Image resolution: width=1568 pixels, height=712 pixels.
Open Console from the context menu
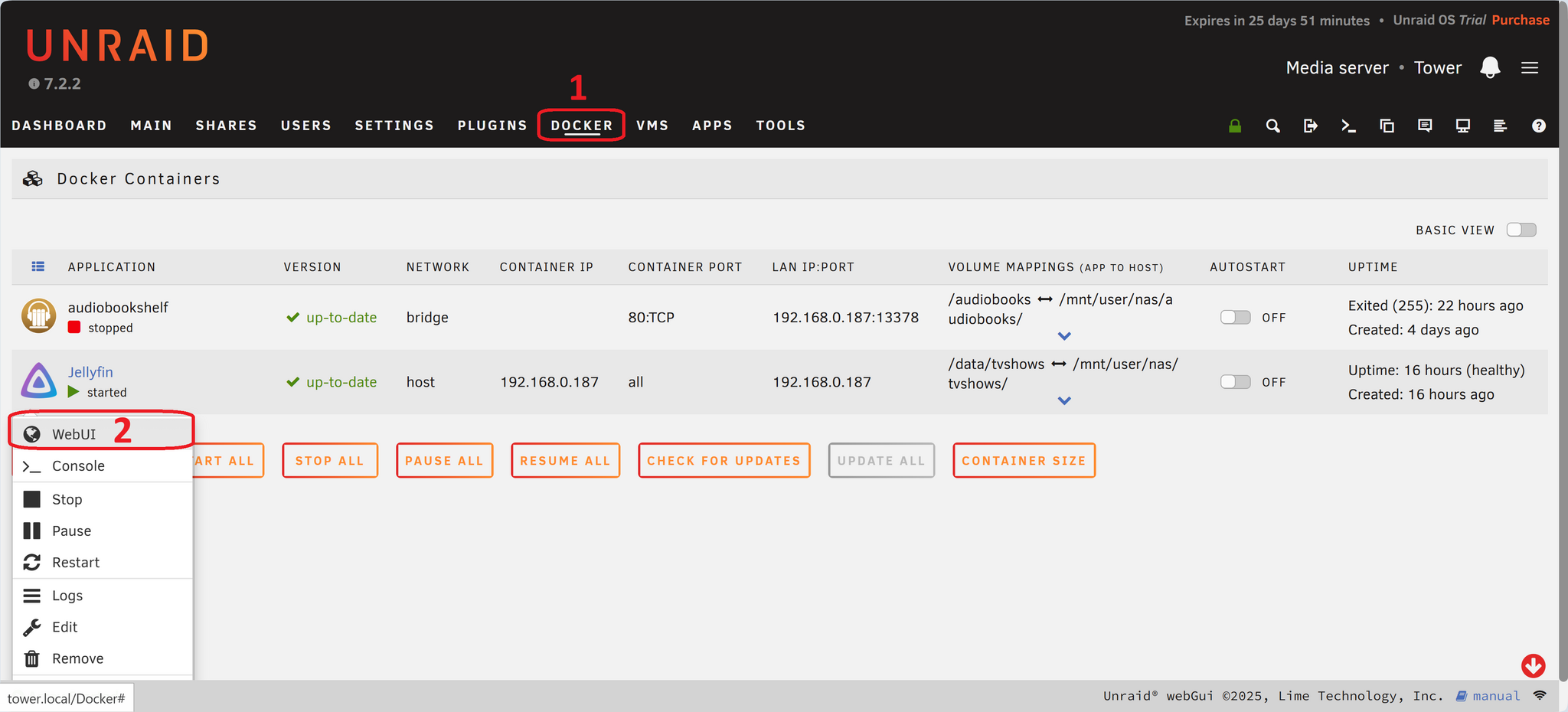[x=102, y=465]
